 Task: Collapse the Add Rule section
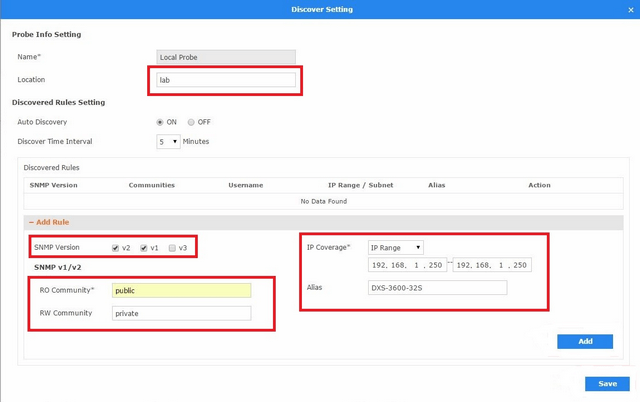point(48,222)
